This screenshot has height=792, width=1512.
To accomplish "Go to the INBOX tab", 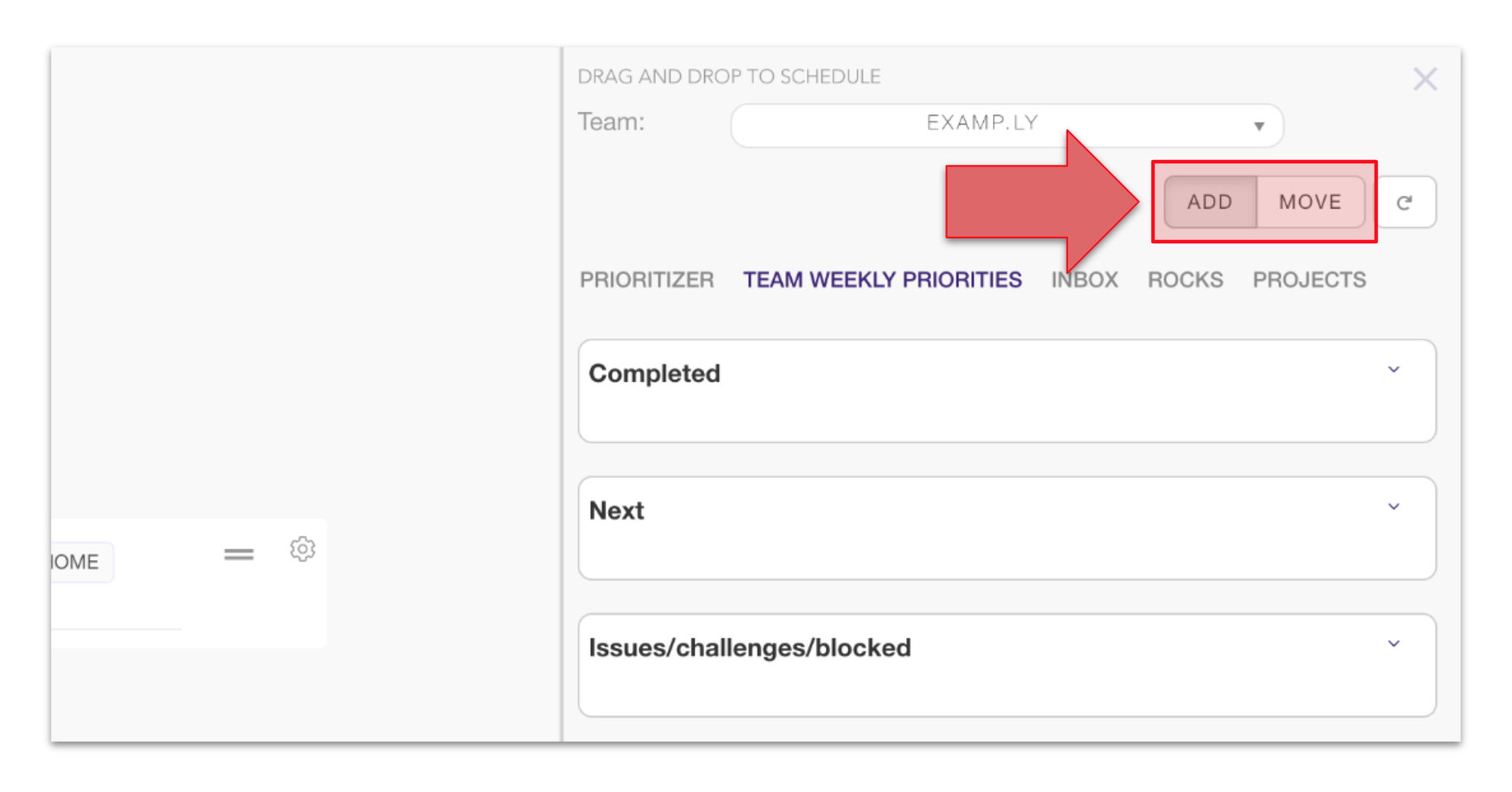I will pos(1084,280).
